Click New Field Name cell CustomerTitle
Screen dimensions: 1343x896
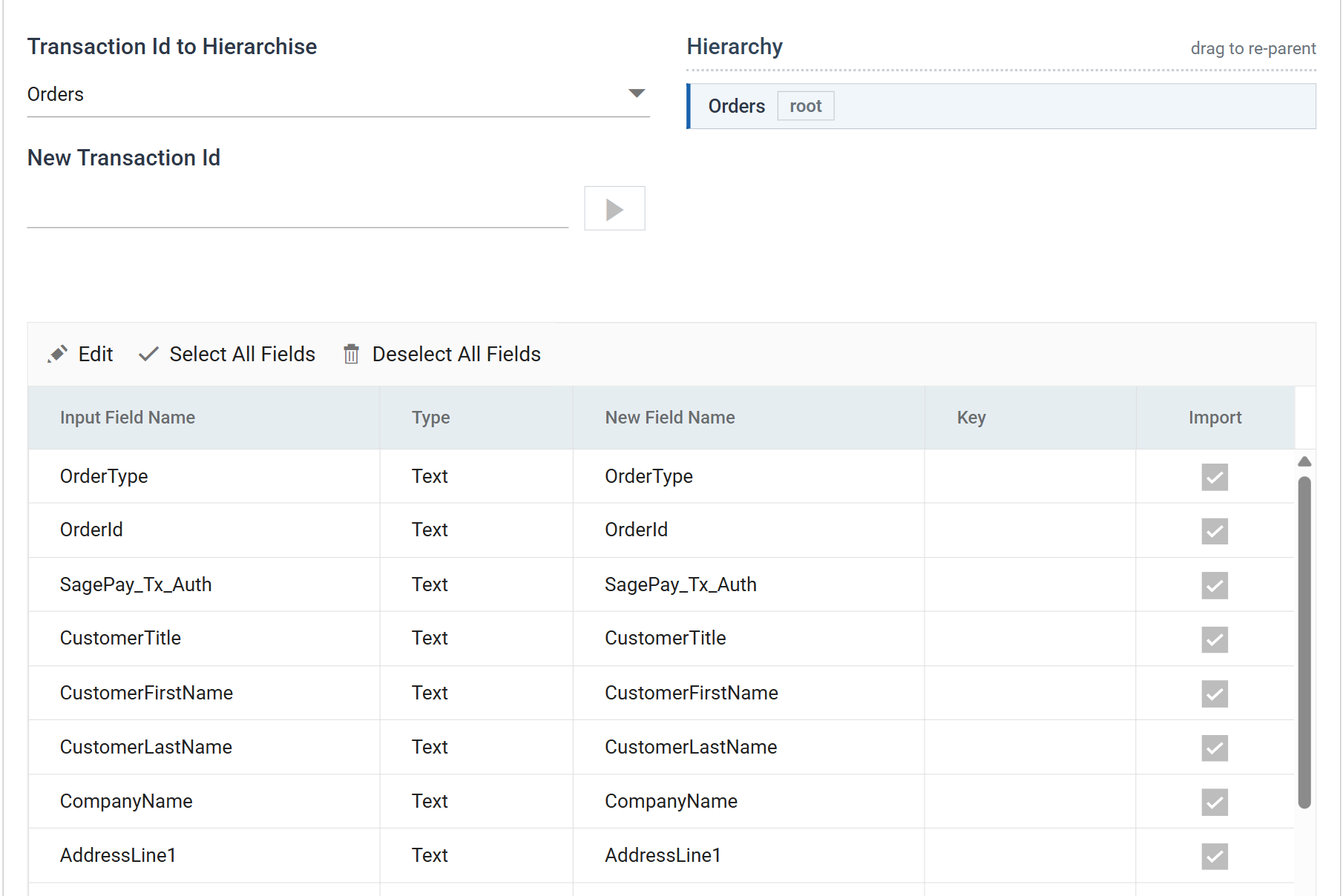(749, 639)
